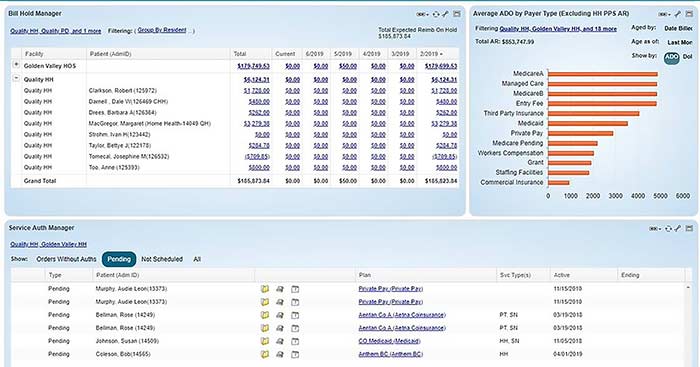The image size is (700, 367).
Task: Collapse the Quality HH facility group
Action: [x=16, y=78]
